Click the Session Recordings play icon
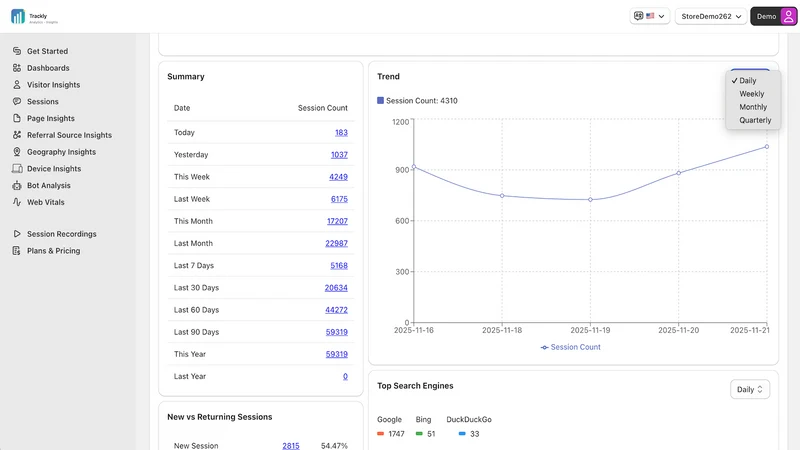This screenshot has width=800, height=450. pos(17,234)
